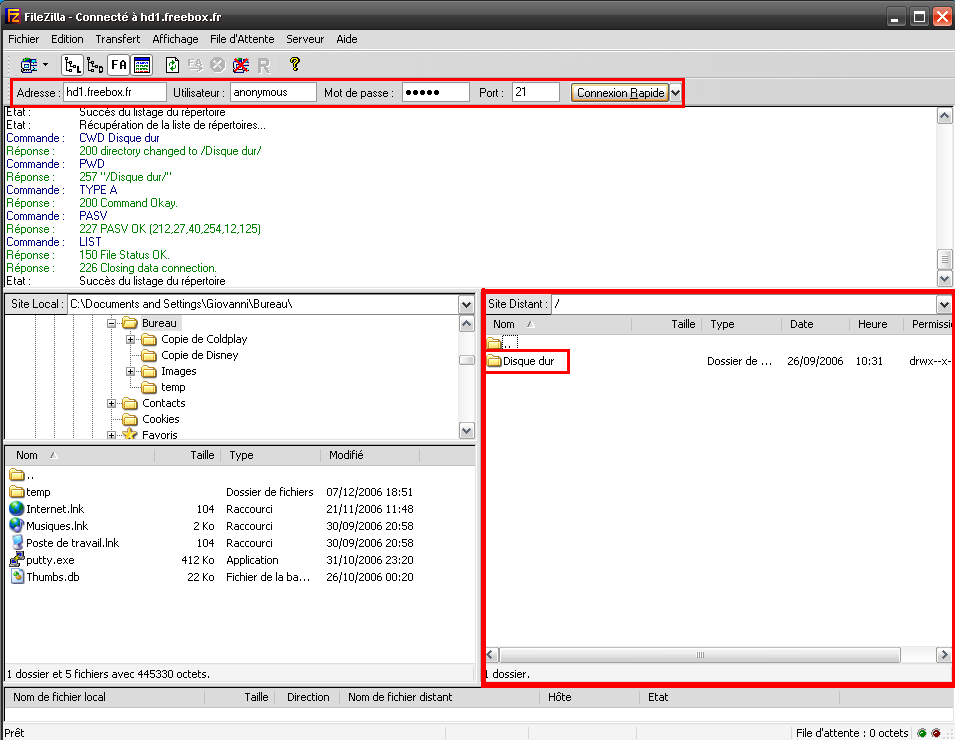Screen dimensions: 955x740
Task: Select the Cookies folder in tree
Action: (160, 419)
